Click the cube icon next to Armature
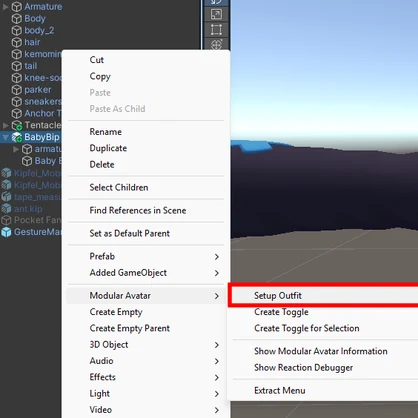This screenshot has height=418, width=418. tap(17, 7)
